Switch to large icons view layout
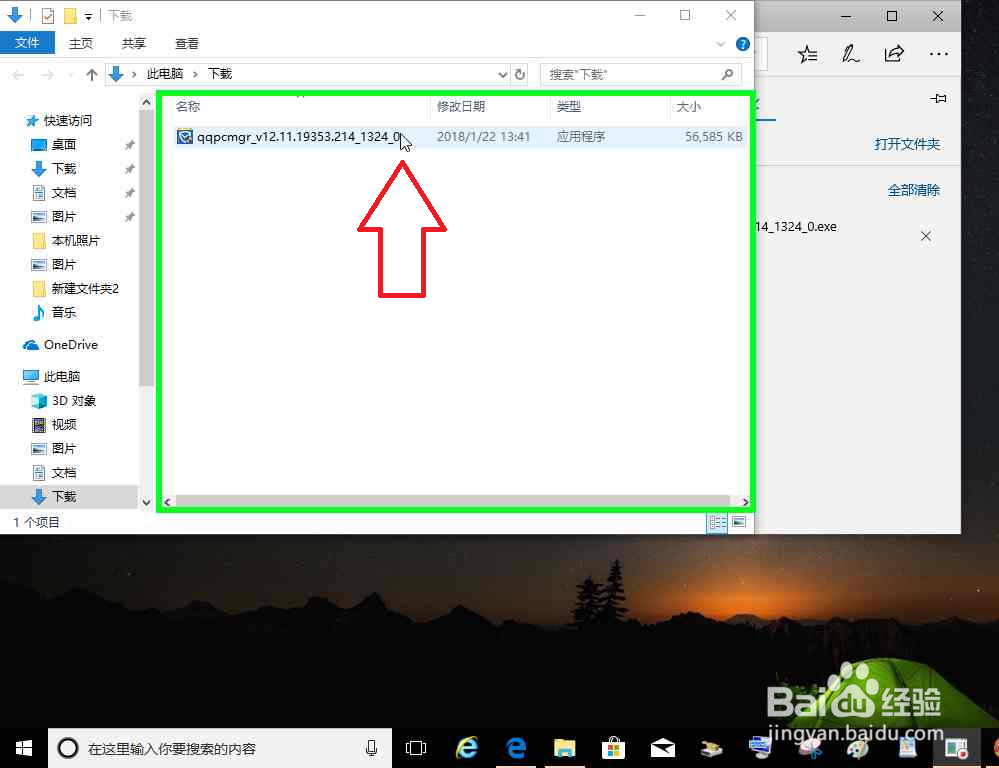Viewport: 999px width, 768px height. [739, 523]
